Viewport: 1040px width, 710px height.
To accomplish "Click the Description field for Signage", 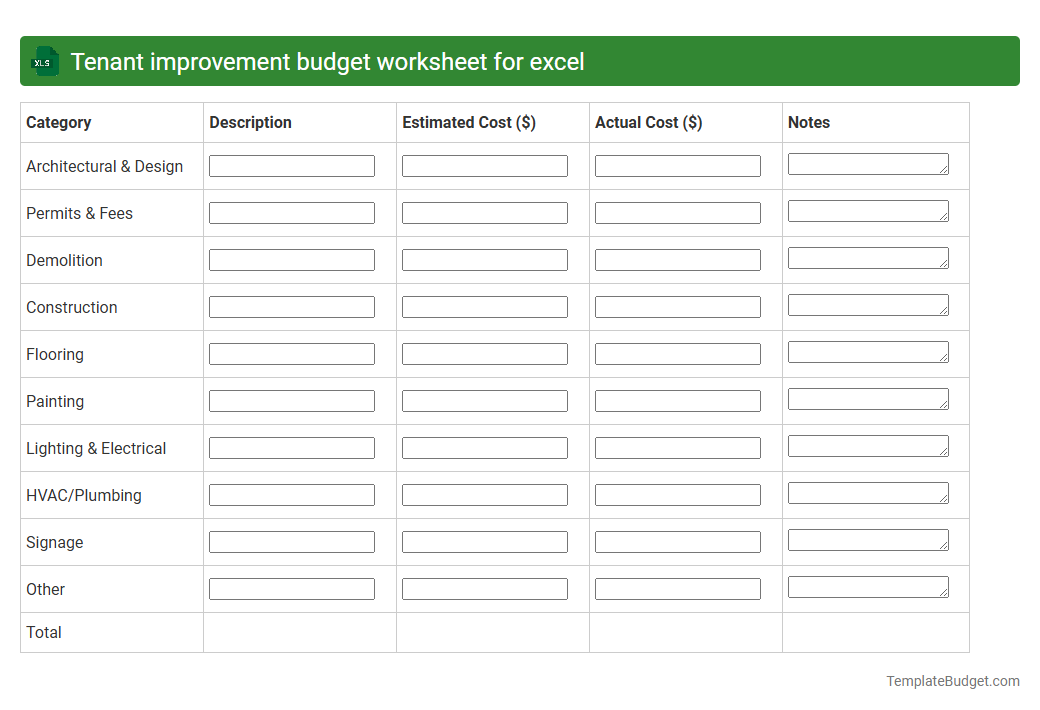I will pyautogui.click(x=291, y=541).
